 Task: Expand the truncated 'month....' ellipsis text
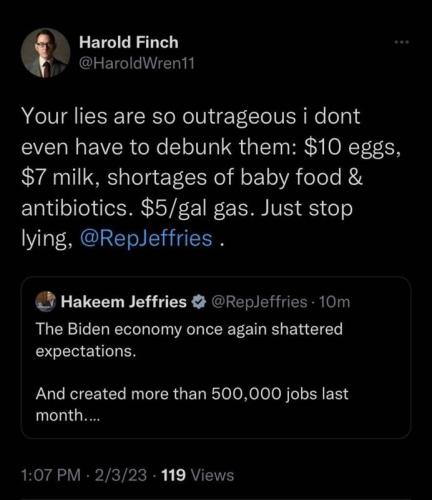click(68, 415)
